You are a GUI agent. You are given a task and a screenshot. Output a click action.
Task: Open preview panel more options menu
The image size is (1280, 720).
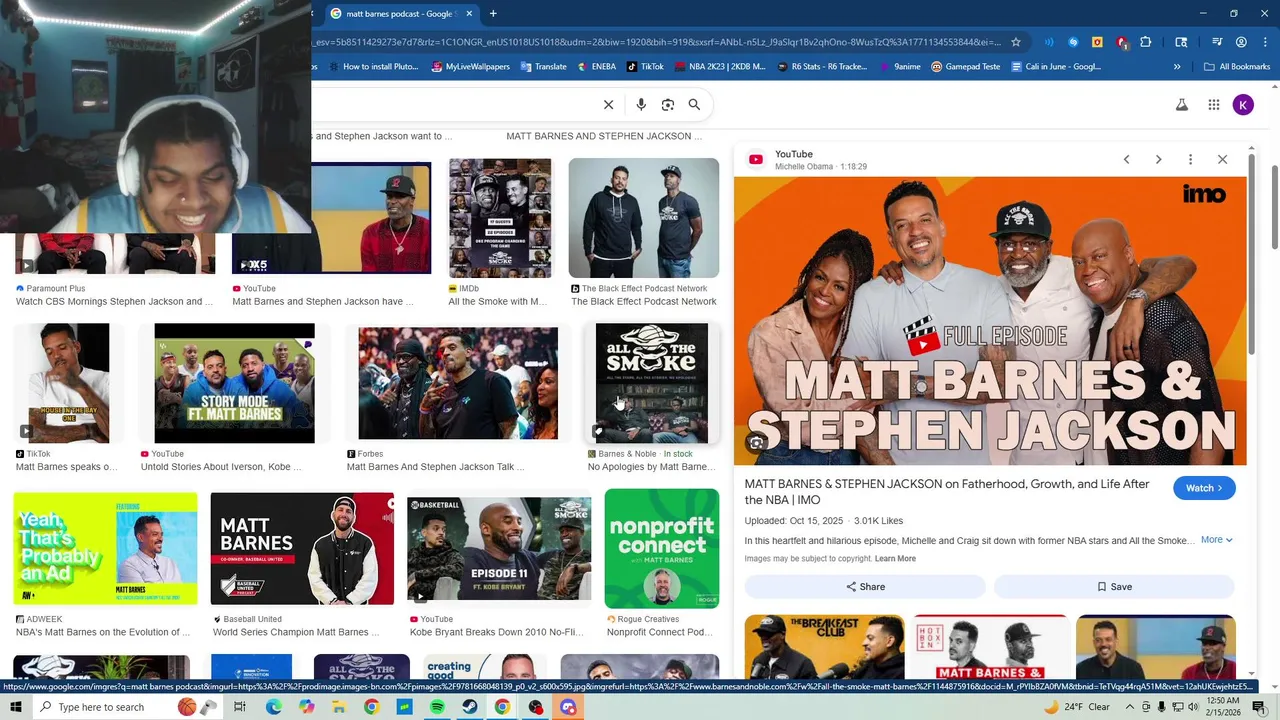pos(1190,159)
